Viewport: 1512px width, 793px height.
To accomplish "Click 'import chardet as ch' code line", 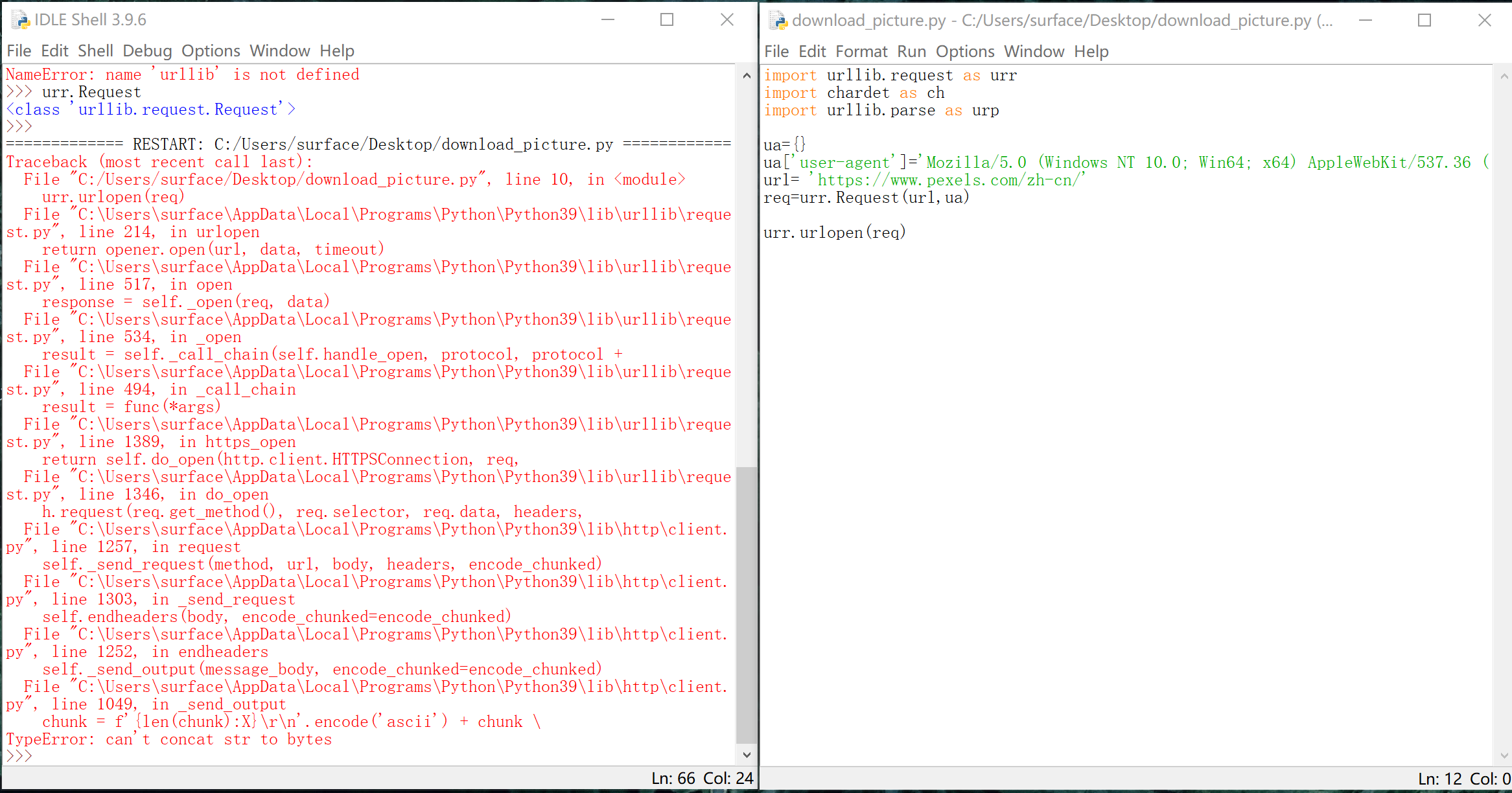I will (x=854, y=93).
